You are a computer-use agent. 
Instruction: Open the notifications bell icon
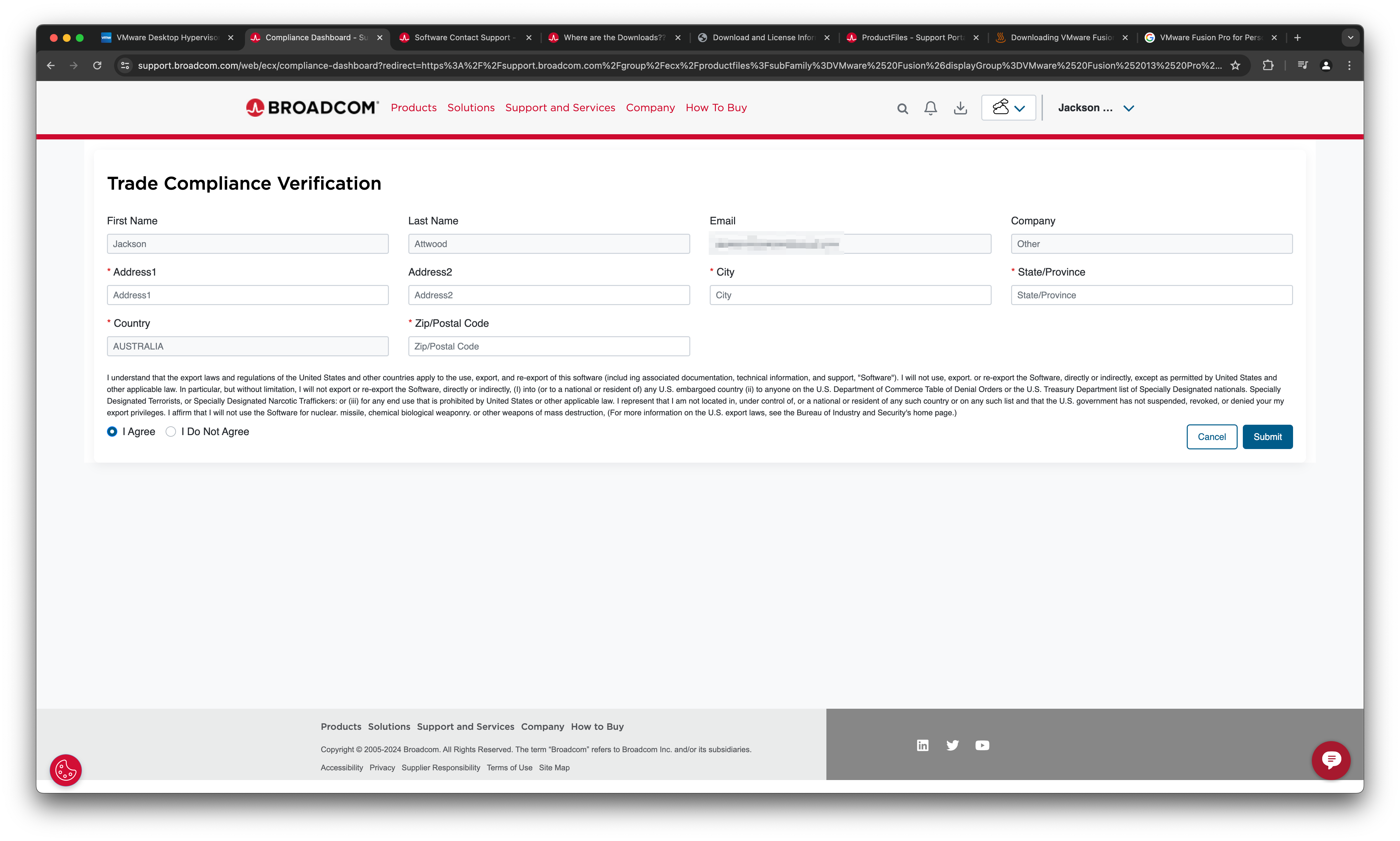click(930, 108)
